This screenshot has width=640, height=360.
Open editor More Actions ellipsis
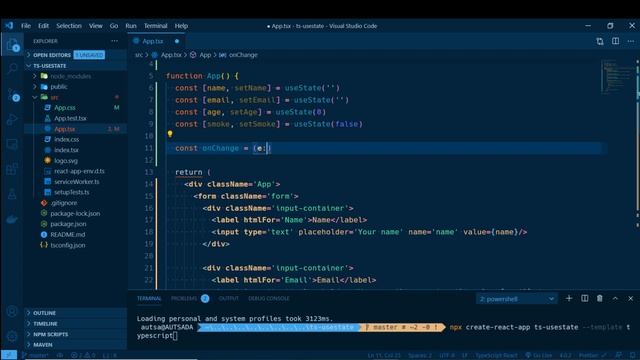click(631, 41)
